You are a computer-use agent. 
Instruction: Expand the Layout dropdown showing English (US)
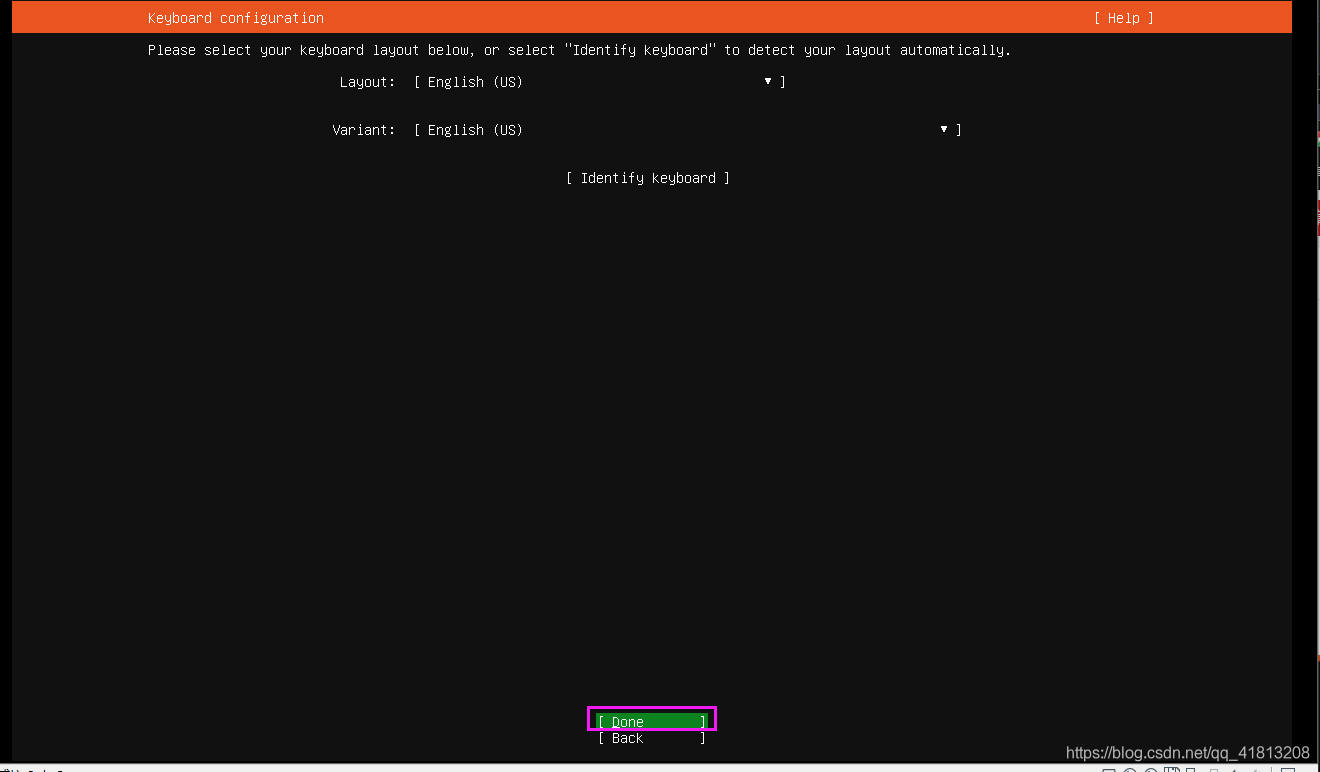pos(600,82)
